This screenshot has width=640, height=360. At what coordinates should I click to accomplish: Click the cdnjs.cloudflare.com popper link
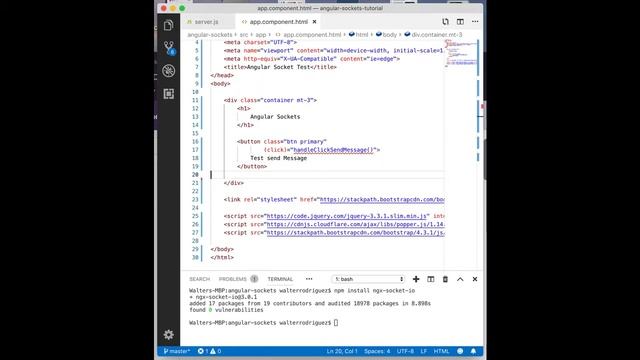pyautogui.click(x=356, y=224)
